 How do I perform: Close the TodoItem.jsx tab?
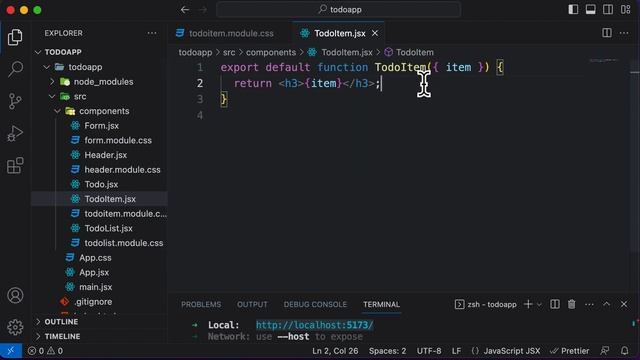[375, 33]
